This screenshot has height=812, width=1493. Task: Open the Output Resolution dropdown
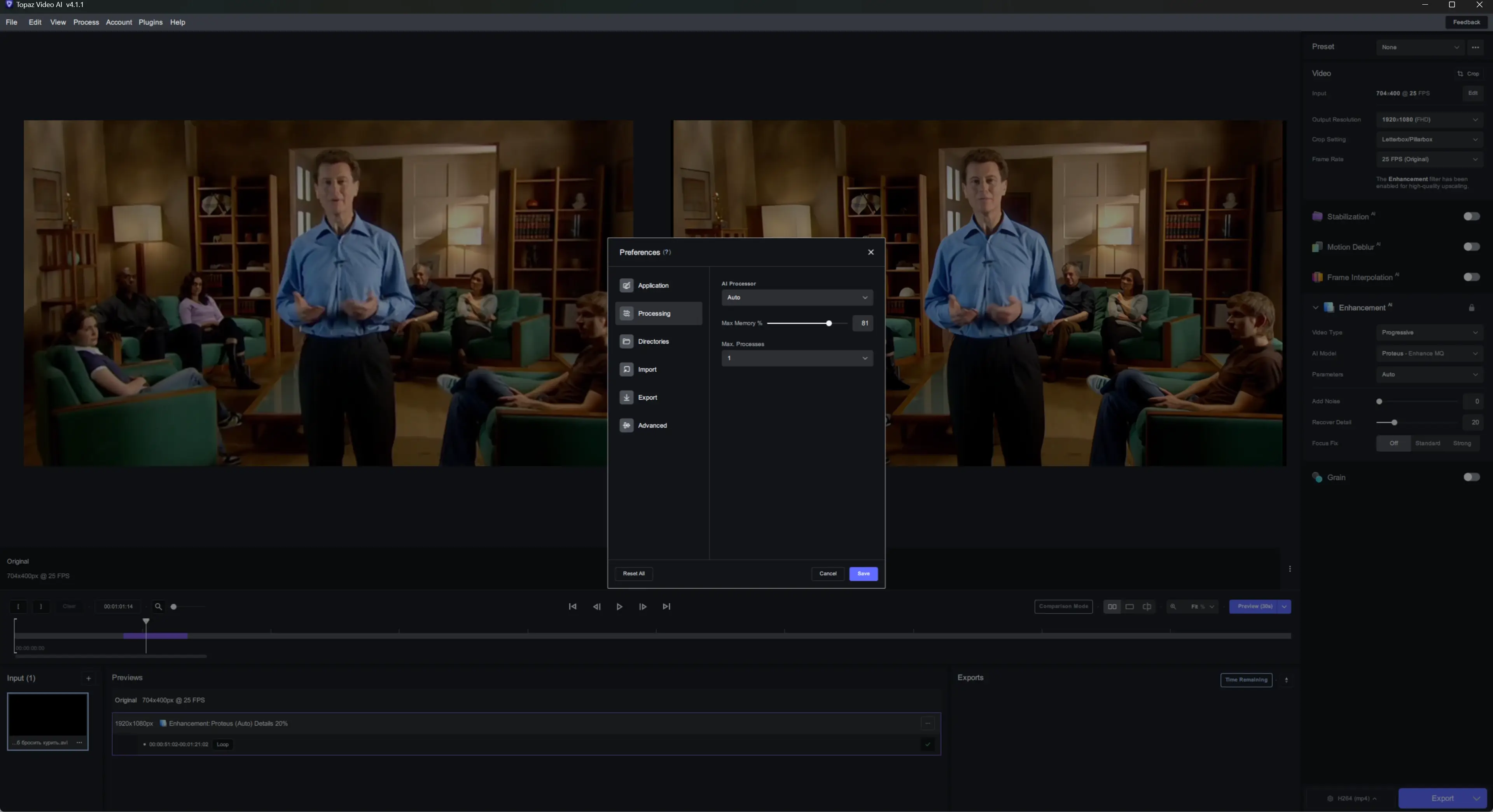coord(1429,119)
